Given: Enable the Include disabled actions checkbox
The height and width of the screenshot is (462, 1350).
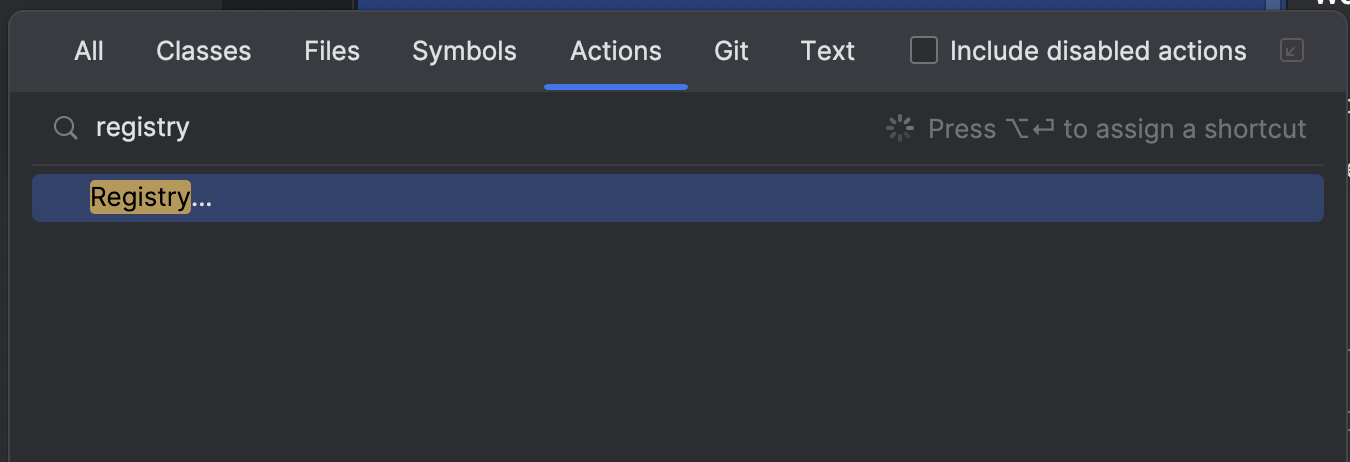Looking at the screenshot, I should [x=924, y=50].
